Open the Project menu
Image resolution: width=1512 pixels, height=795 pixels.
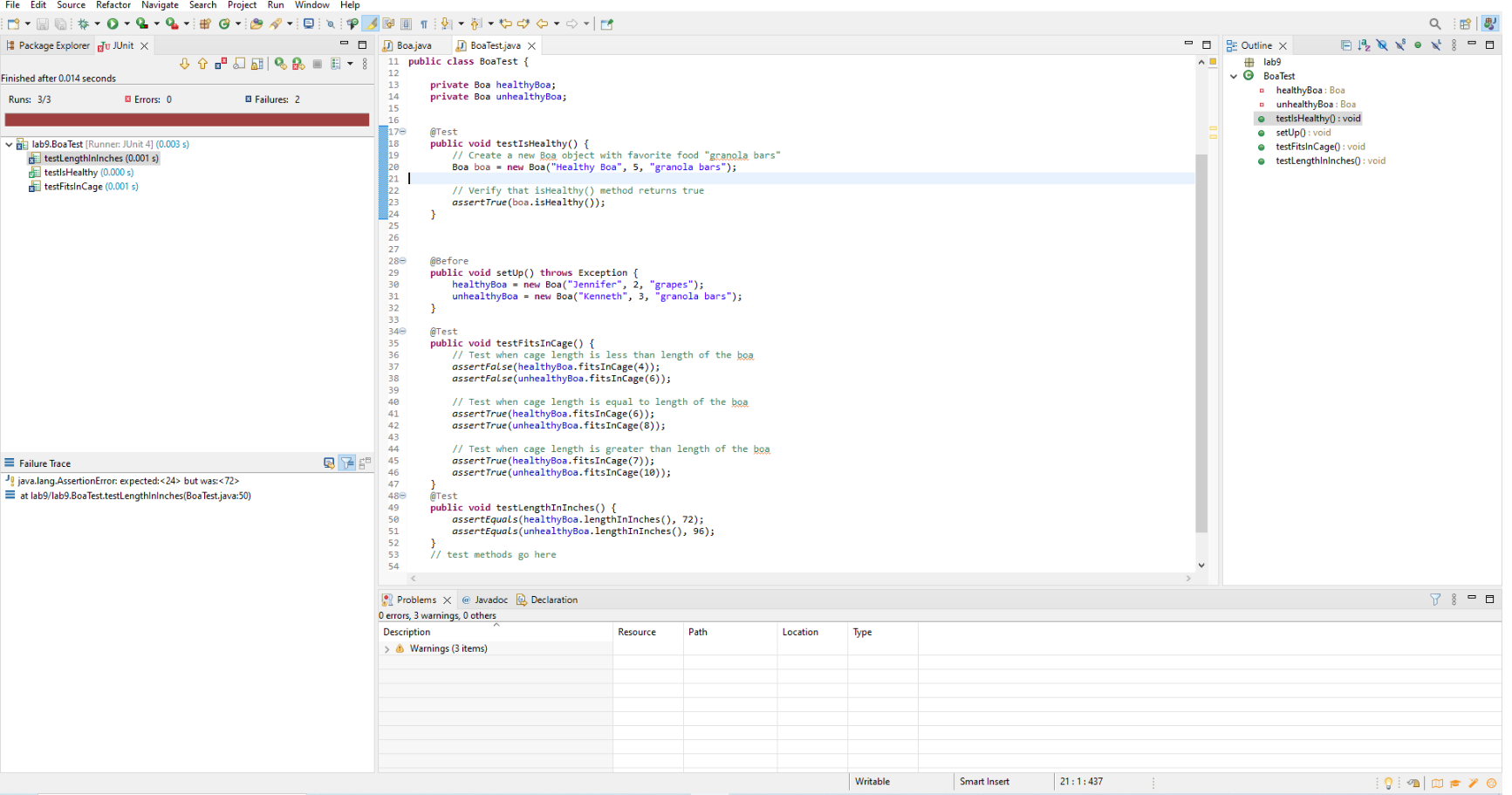click(242, 5)
